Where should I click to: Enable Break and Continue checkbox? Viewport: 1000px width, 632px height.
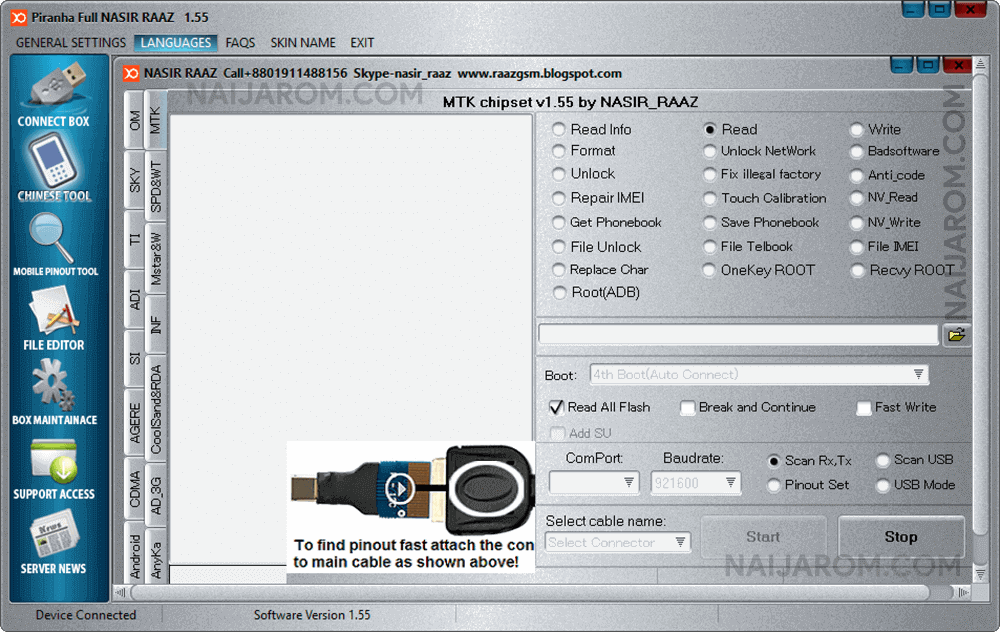pyautogui.click(x=688, y=408)
